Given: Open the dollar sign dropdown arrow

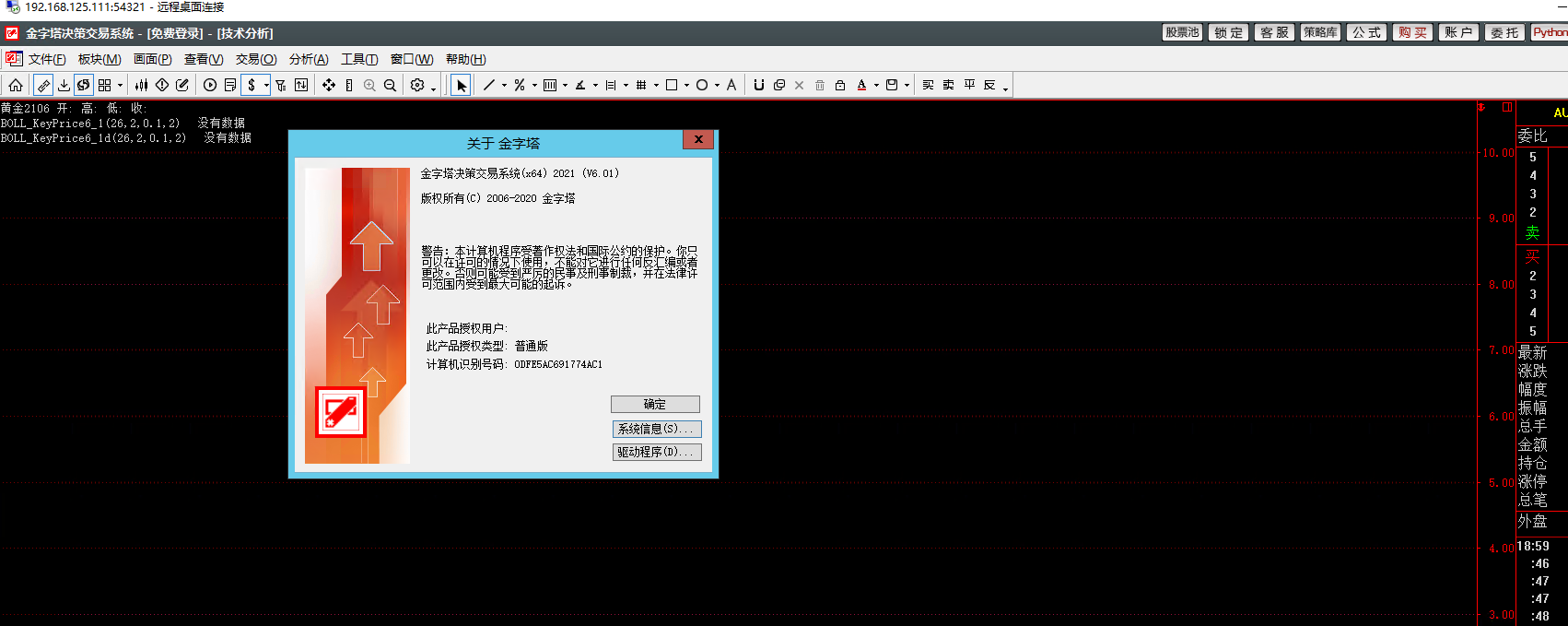Looking at the screenshot, I should (266, 86).
